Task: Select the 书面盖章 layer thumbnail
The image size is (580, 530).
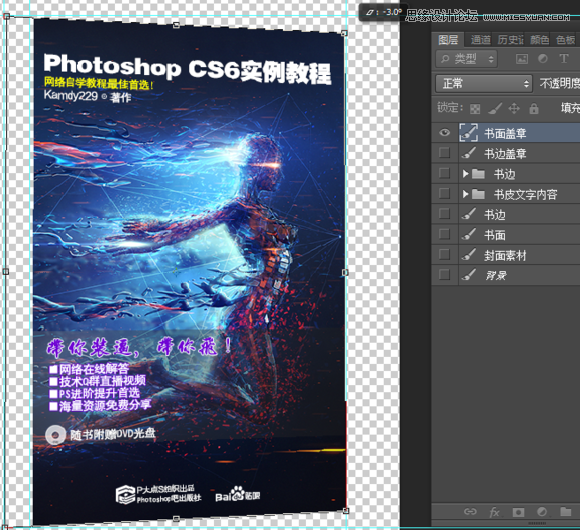Action: click(469, 133)
